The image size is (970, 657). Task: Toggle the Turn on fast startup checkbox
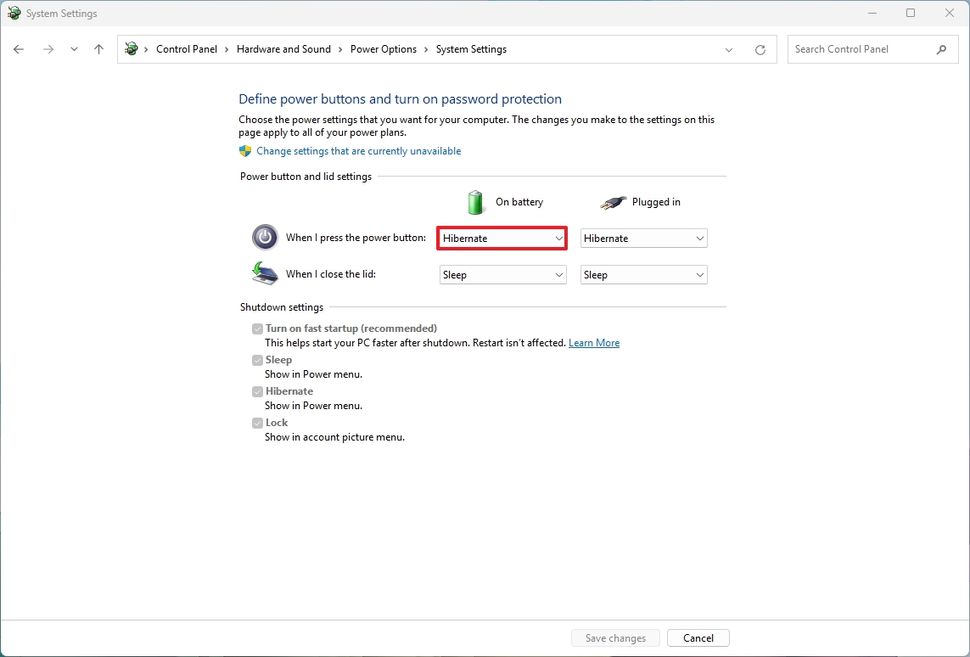(x=257, y=328)
